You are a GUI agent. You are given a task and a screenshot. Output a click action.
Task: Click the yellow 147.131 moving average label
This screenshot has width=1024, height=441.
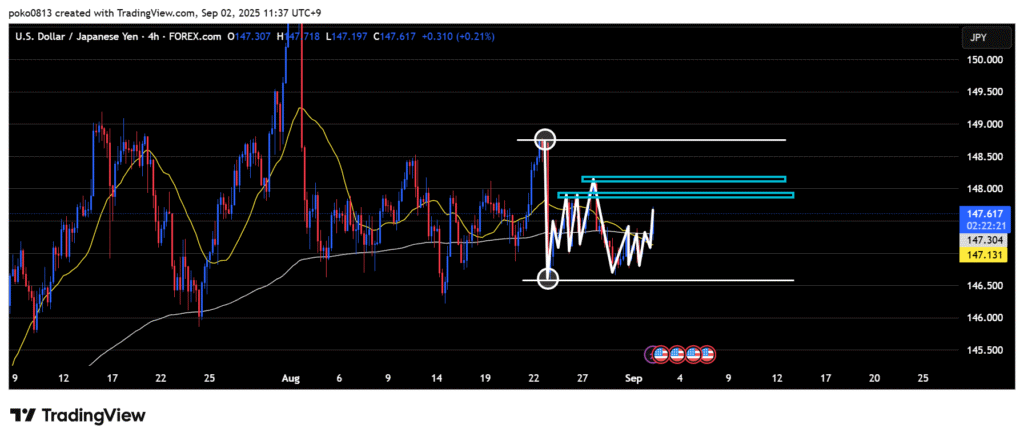click(x=978, y=256)
